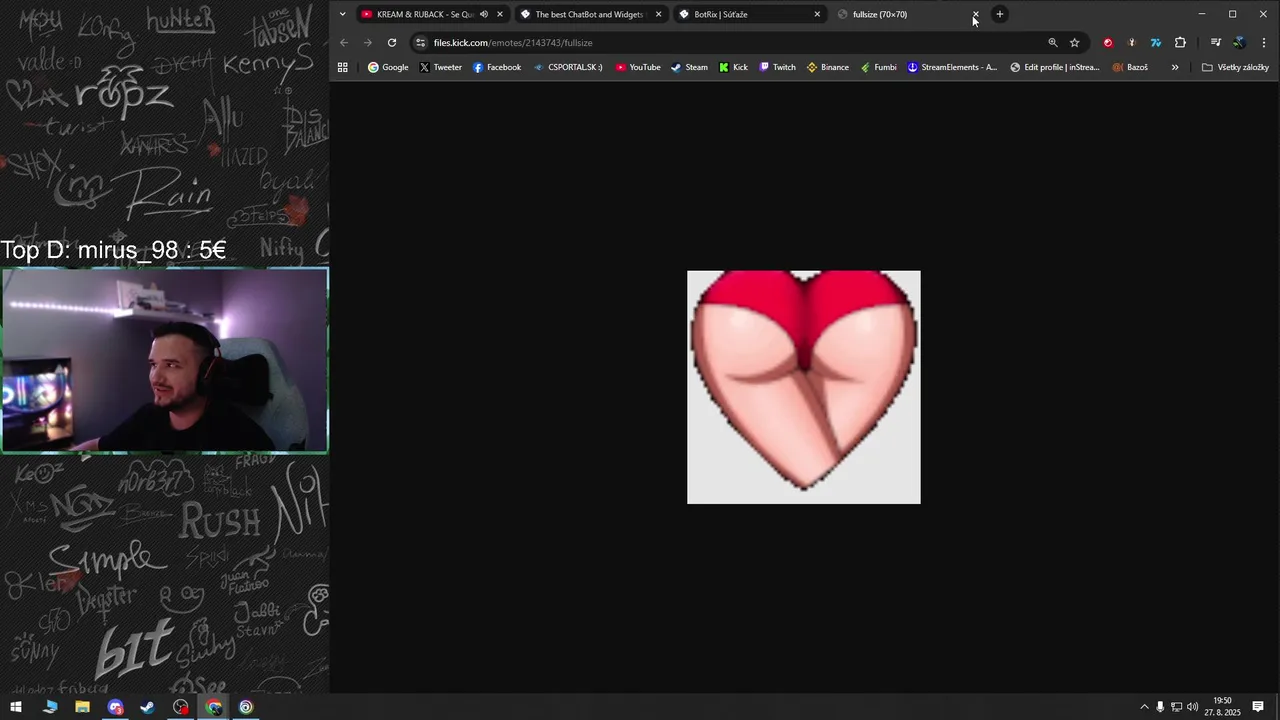Open the Windows Start menu

pos(16,707)
